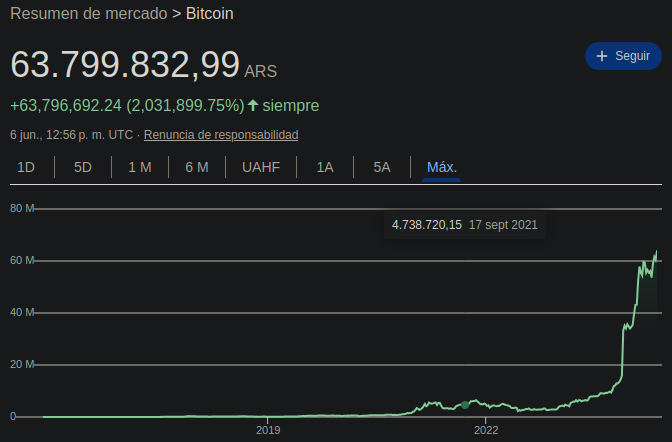Click the Bitcoin breadcrumb title
The width and height of the screenshot is (672, 442).
(x=210, y=14)
